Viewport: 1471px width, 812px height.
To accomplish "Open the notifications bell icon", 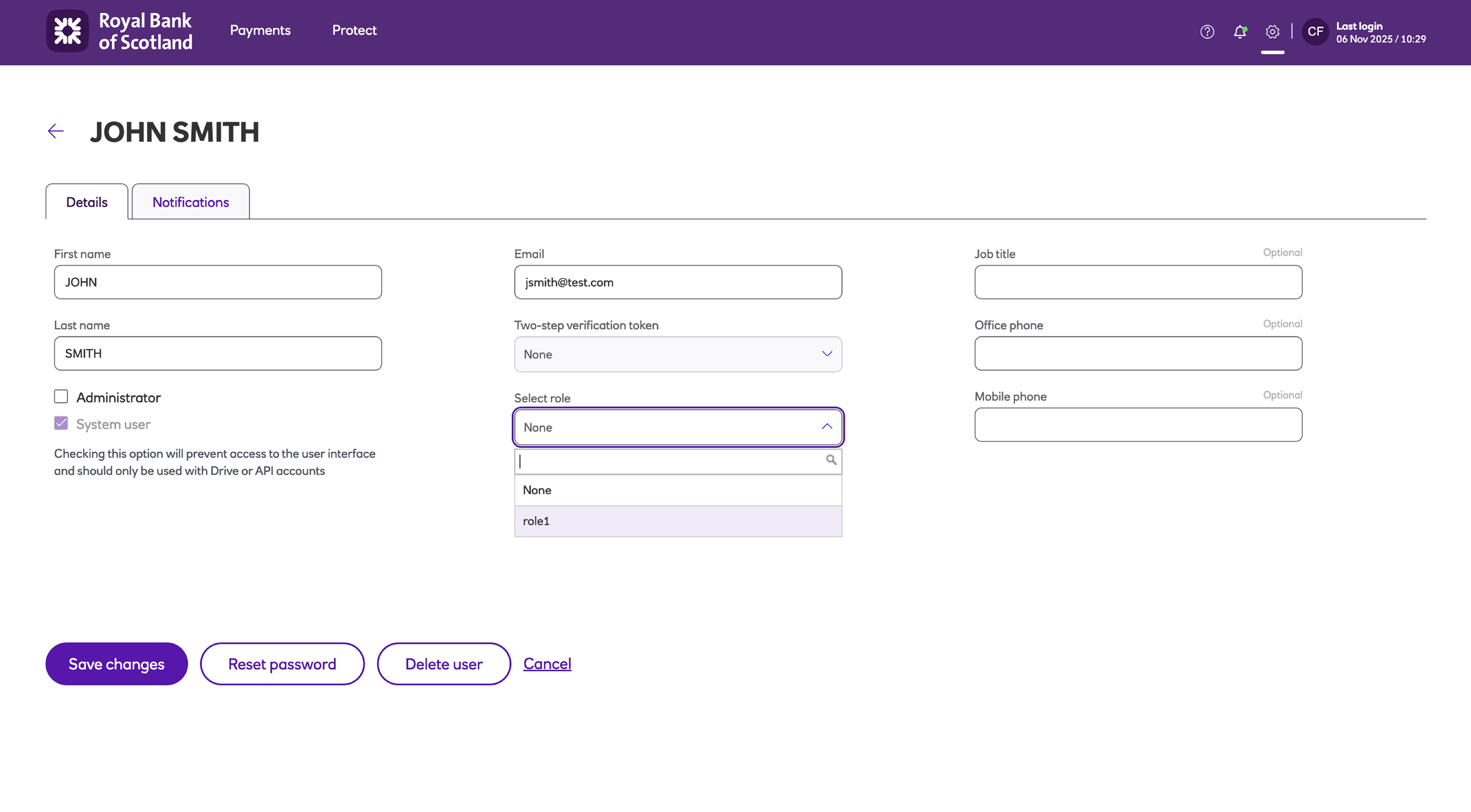I will pyautogui.click(x=1239, y=31).
